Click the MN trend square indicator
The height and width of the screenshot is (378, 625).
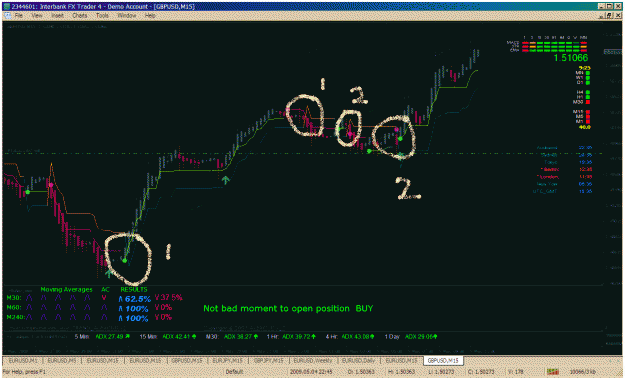tap(588, 73)
